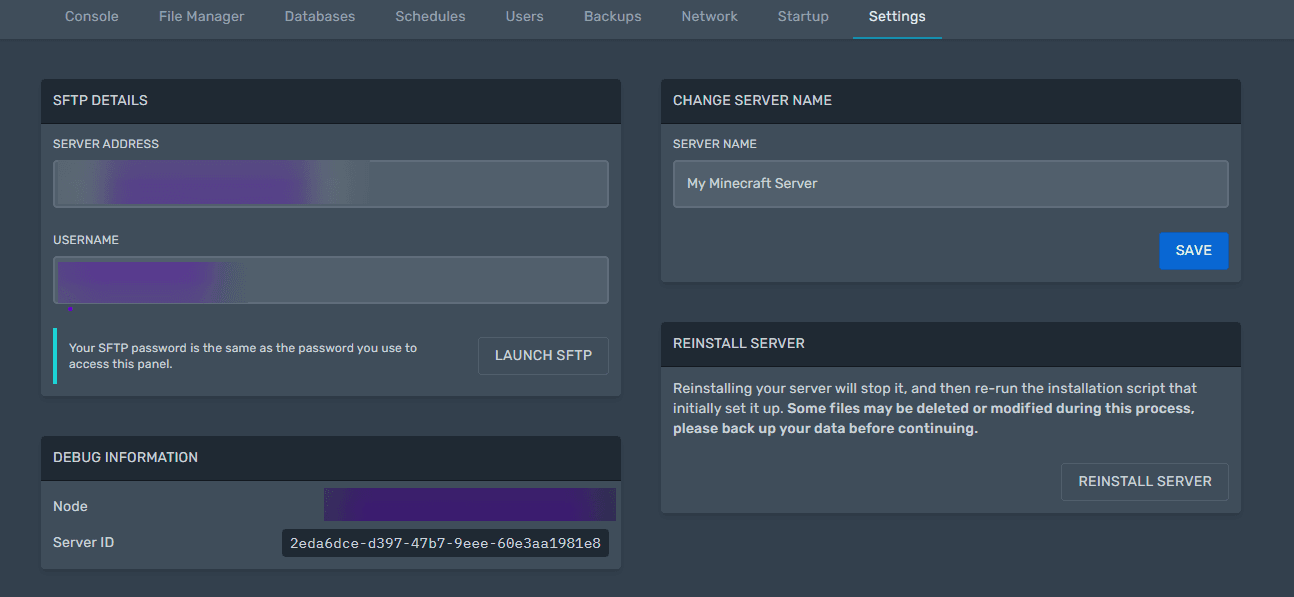Viewport: 1294px width, 597px height.
Task: Click the Debug Information panel header
Action: pyautogui.click(x=330, y=458)
